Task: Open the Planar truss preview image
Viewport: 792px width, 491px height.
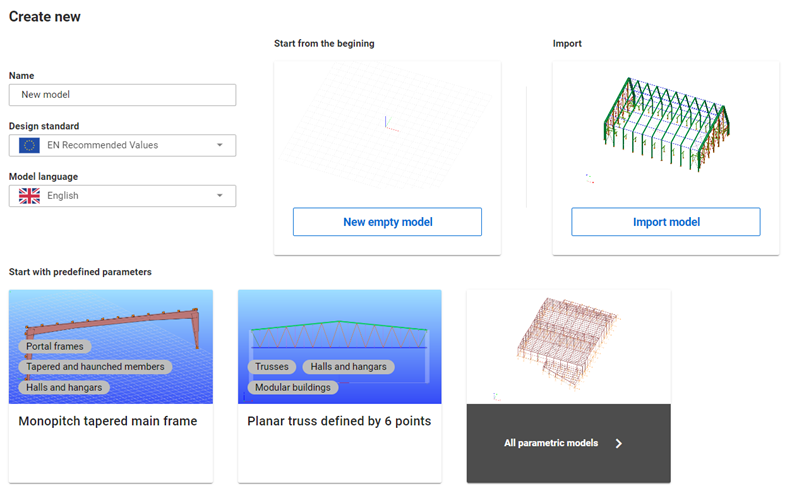Action: (x=340, y=347)
